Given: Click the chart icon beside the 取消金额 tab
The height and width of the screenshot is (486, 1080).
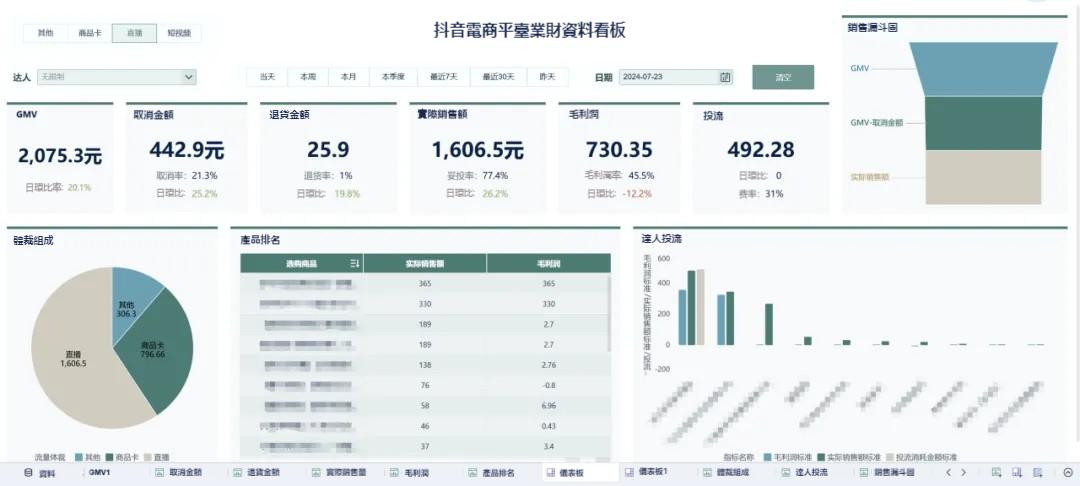Looking at the screenshot, I should 159,473.
